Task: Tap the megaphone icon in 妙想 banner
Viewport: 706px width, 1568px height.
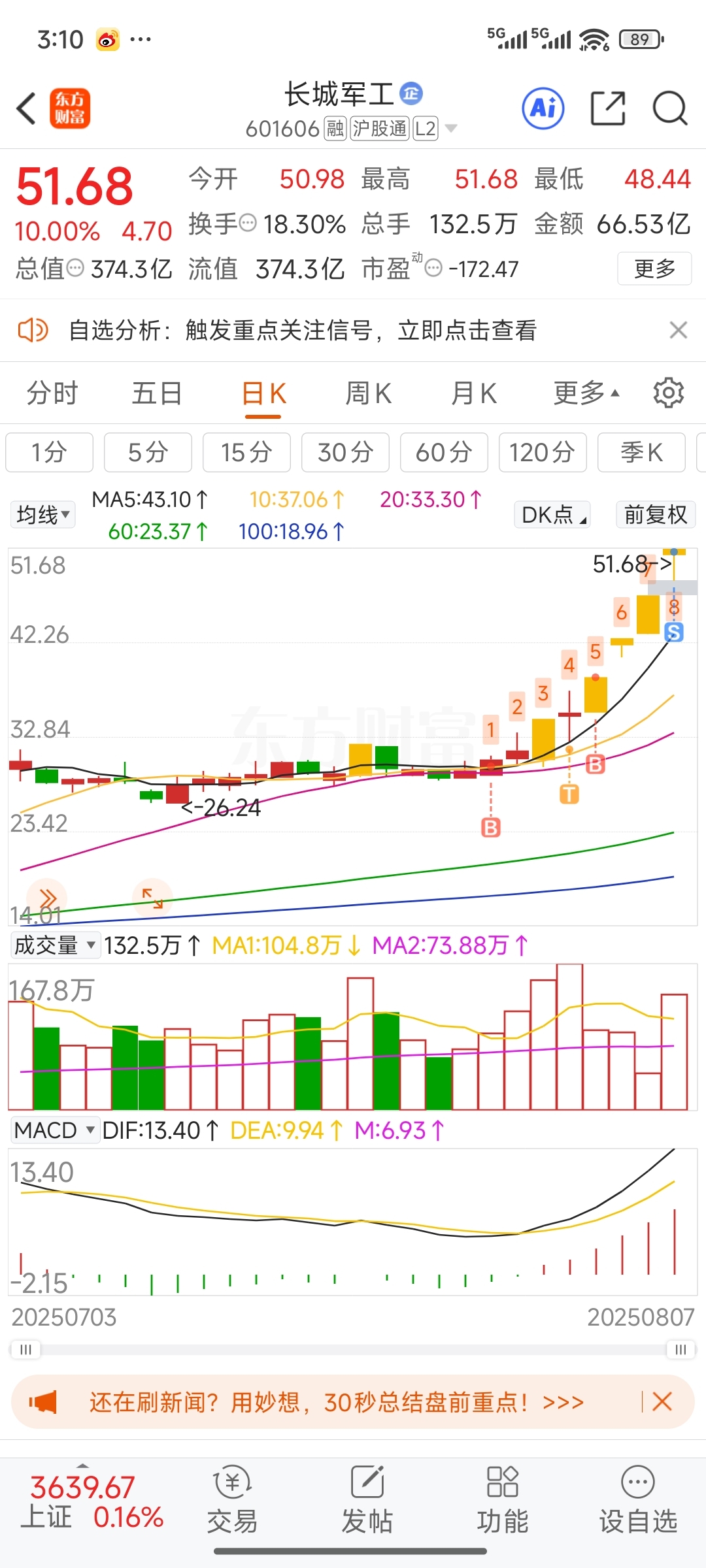Action: 43,1402
